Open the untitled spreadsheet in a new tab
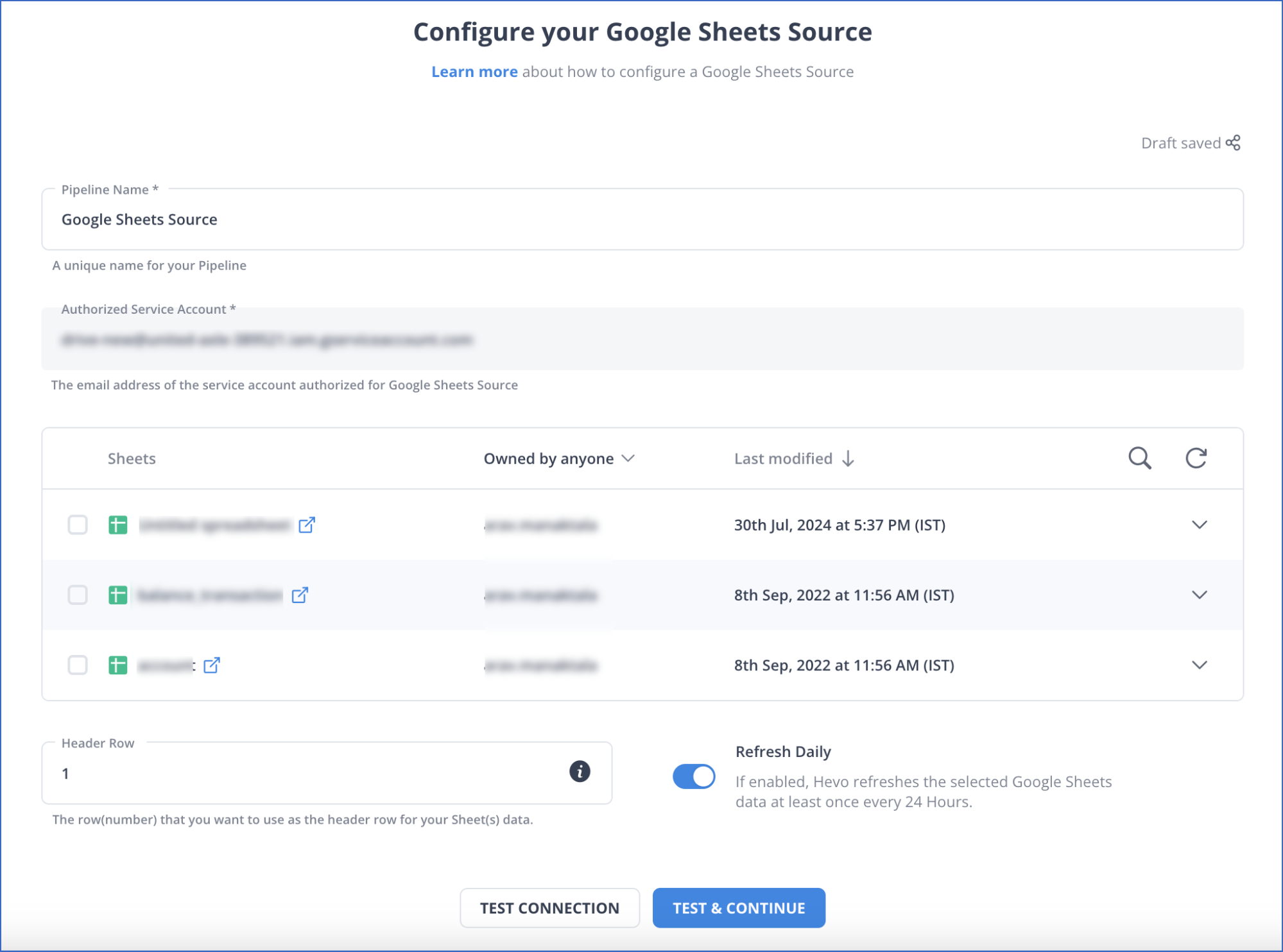 [x=308, y=525]
